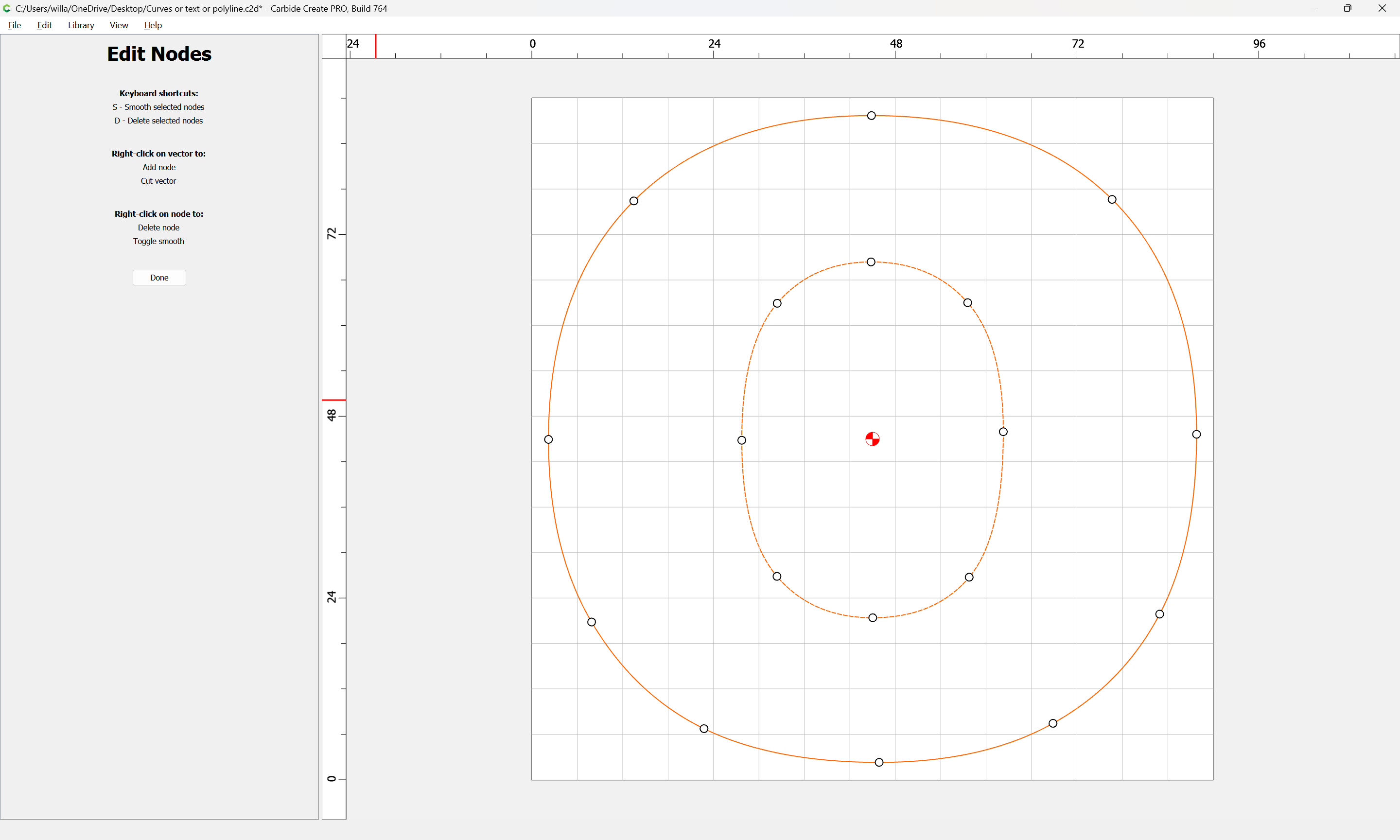Select the lower-left node of the inner dashed curve
The height and width of the screenshot is (840, 1400).
click(x=777, y=576)
